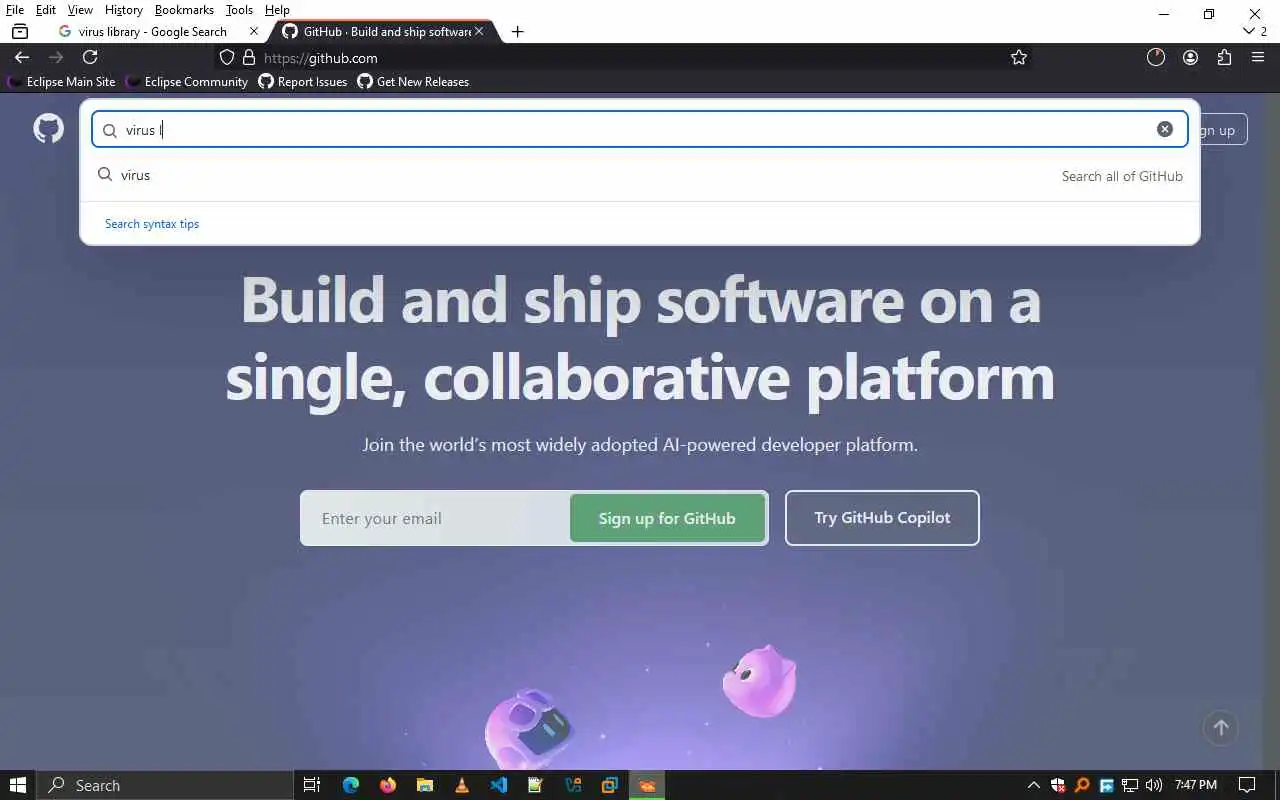Open Report Issues bookmark
The height and width of the screenshot is (800, 1280).
303,82
